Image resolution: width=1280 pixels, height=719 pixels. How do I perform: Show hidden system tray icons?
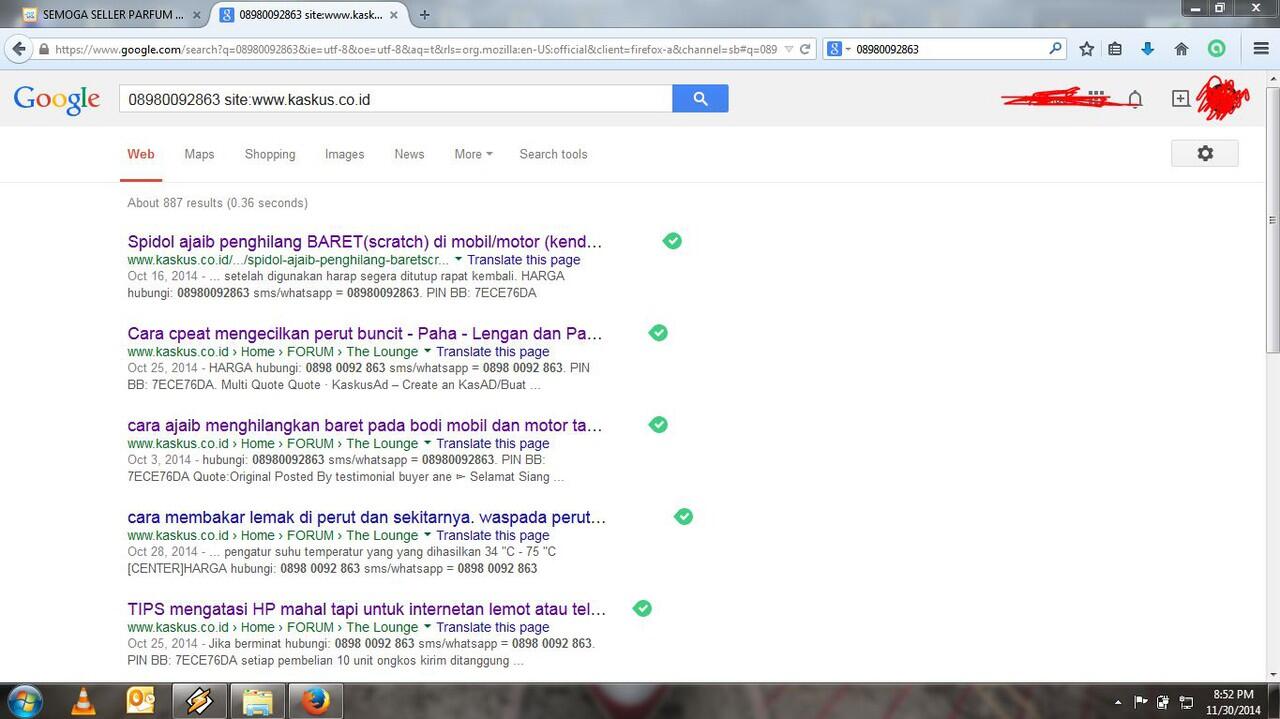pyautogui.click(x=1119, y=701)
